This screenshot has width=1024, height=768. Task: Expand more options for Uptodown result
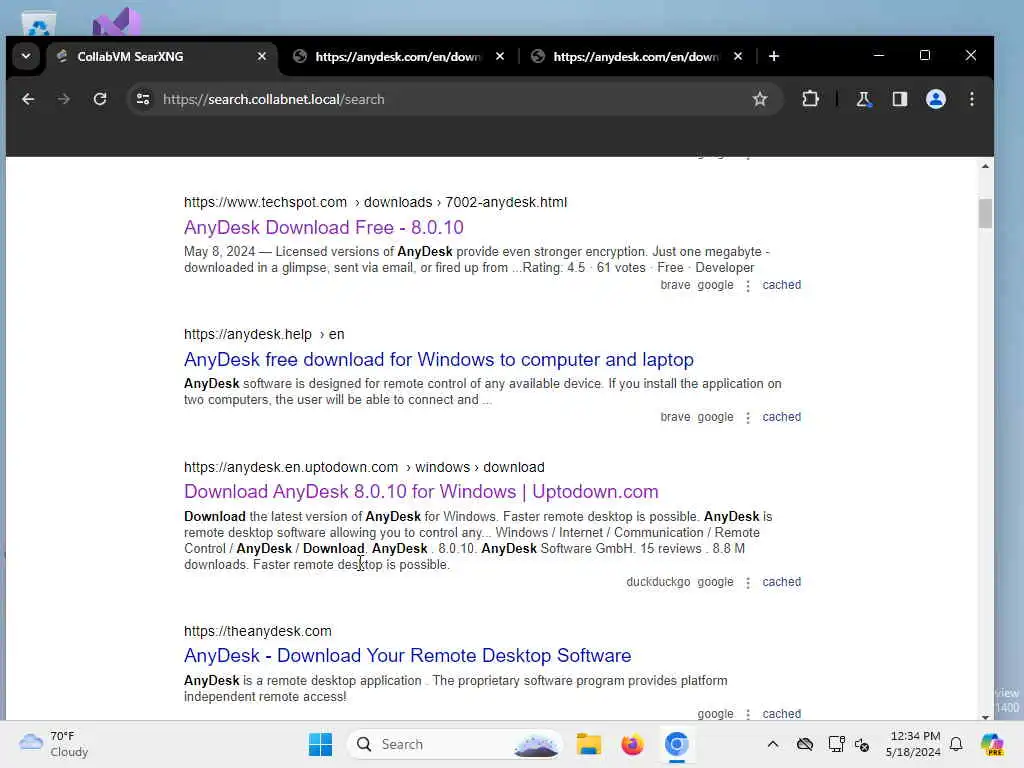(748, 583)
